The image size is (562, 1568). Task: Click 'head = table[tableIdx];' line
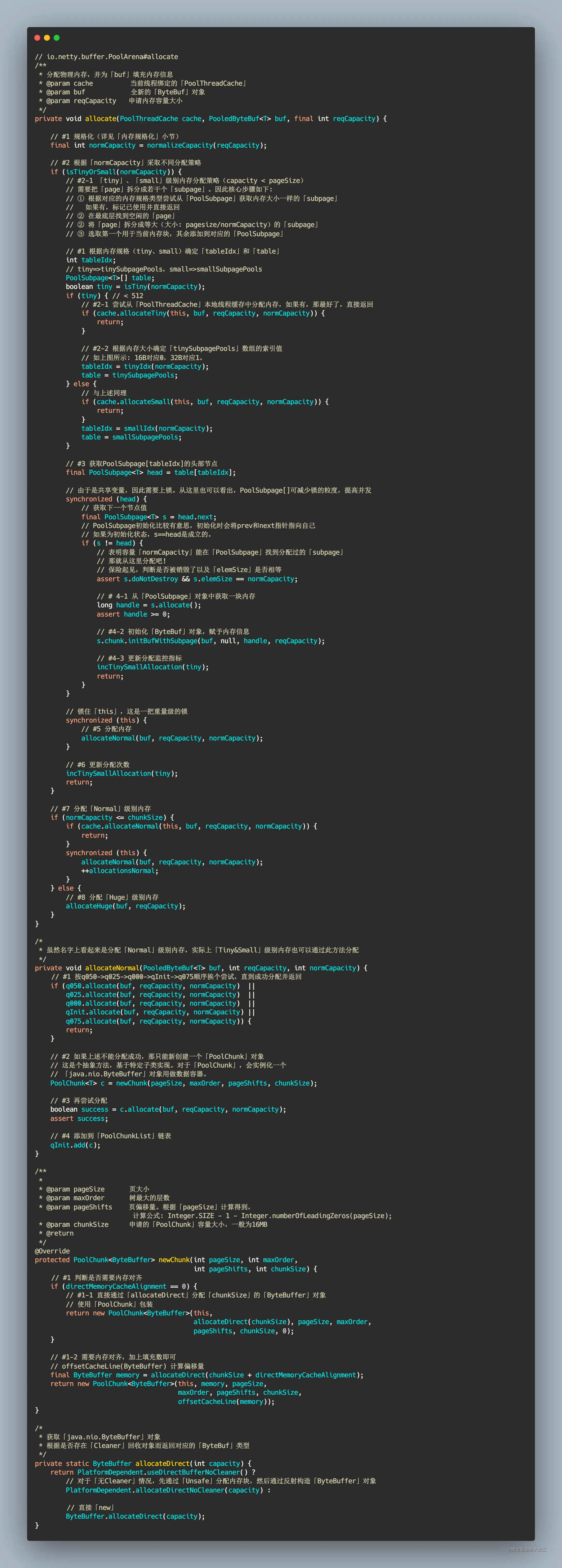[x=151, y=472]
